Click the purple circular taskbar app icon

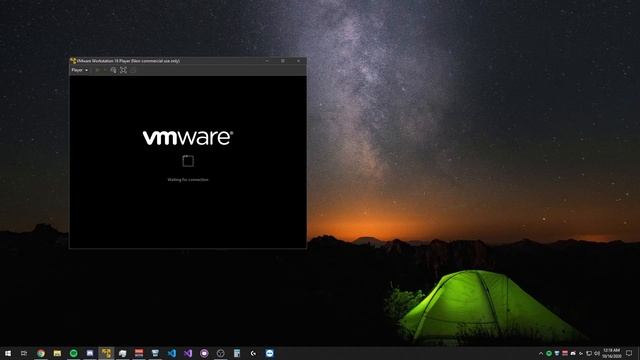click(204, 353)
